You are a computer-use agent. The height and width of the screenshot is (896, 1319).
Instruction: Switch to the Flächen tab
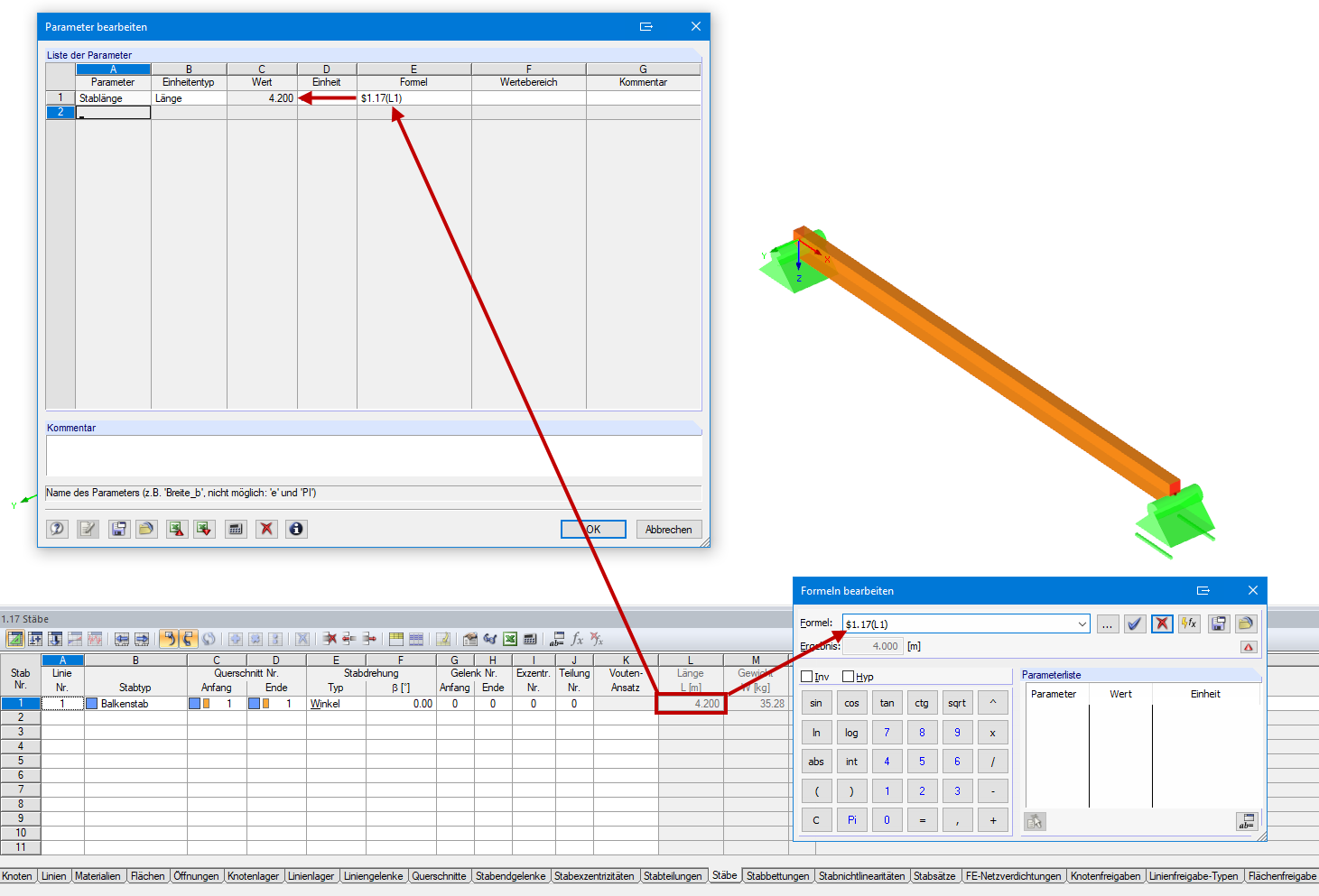(x=147, y=876)
